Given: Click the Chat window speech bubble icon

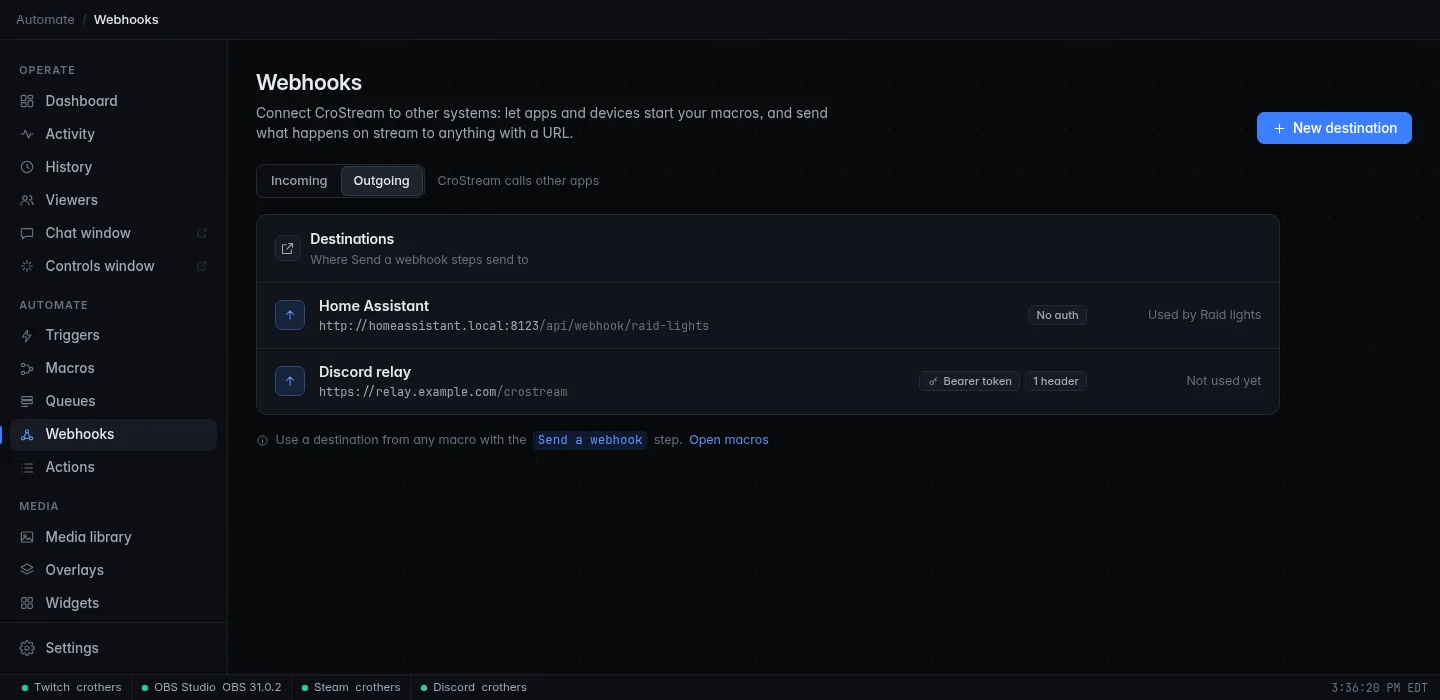Looking at the screenshot, I should click(27, 233).
